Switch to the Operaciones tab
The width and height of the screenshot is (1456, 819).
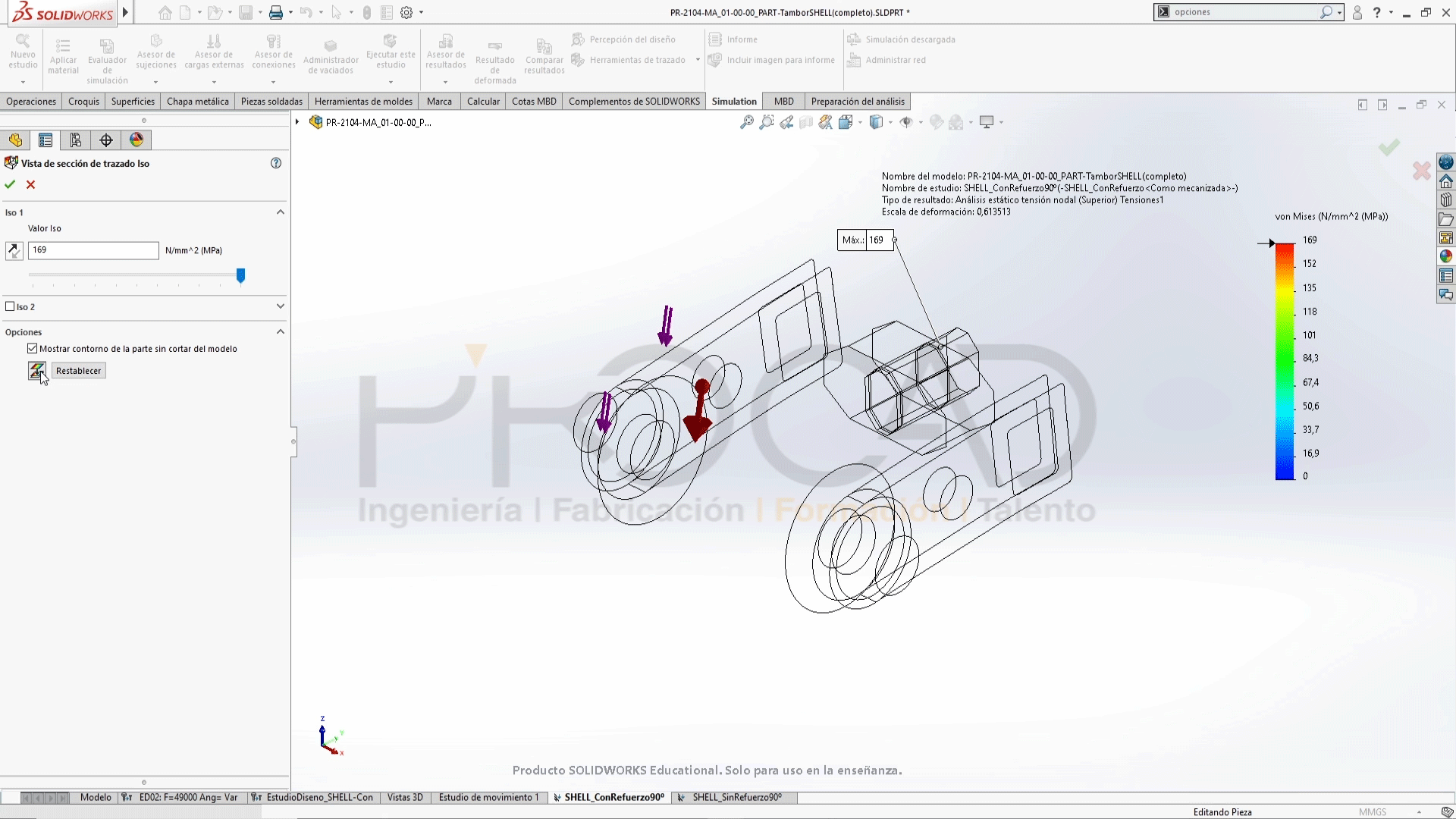[31, 102]
